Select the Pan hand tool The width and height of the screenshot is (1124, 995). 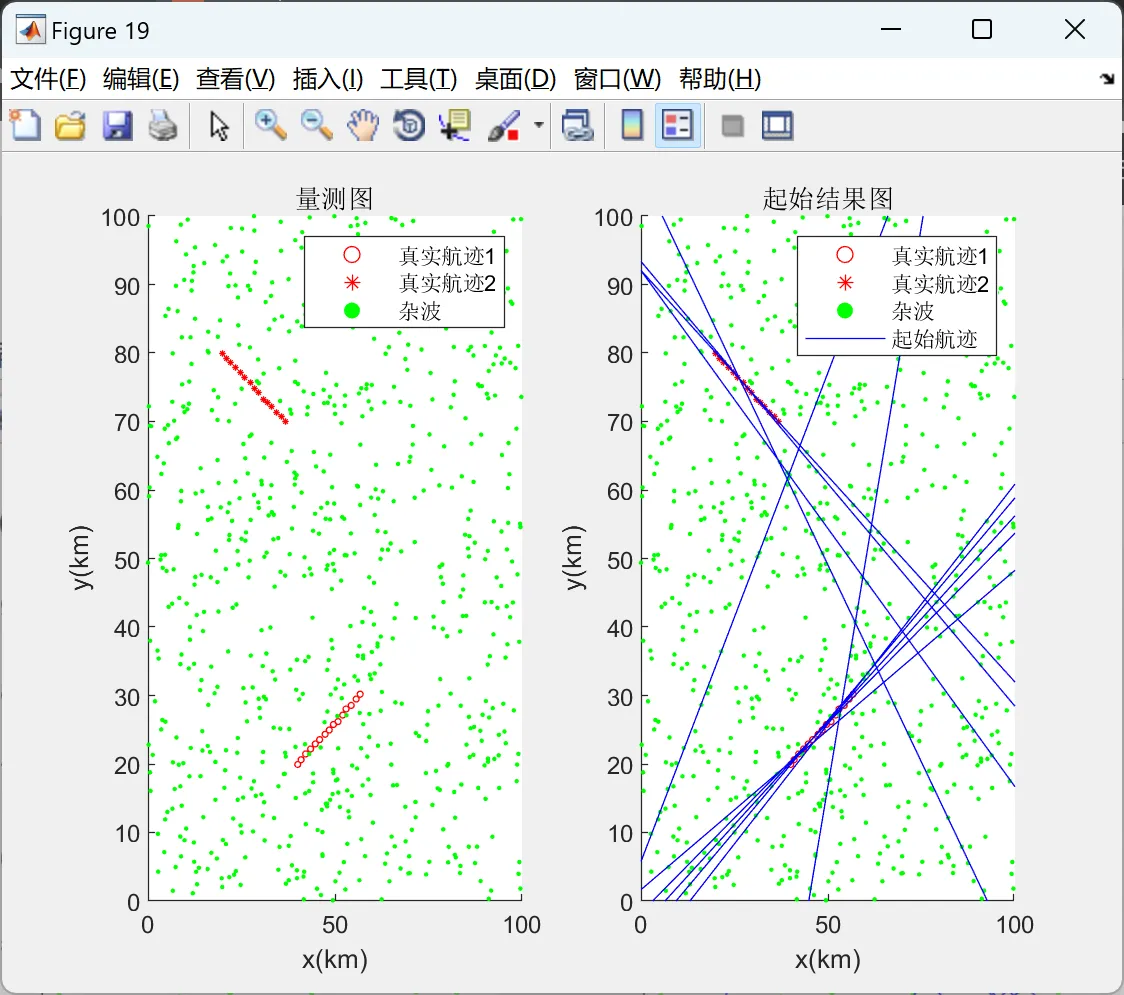tap(363, 125)
